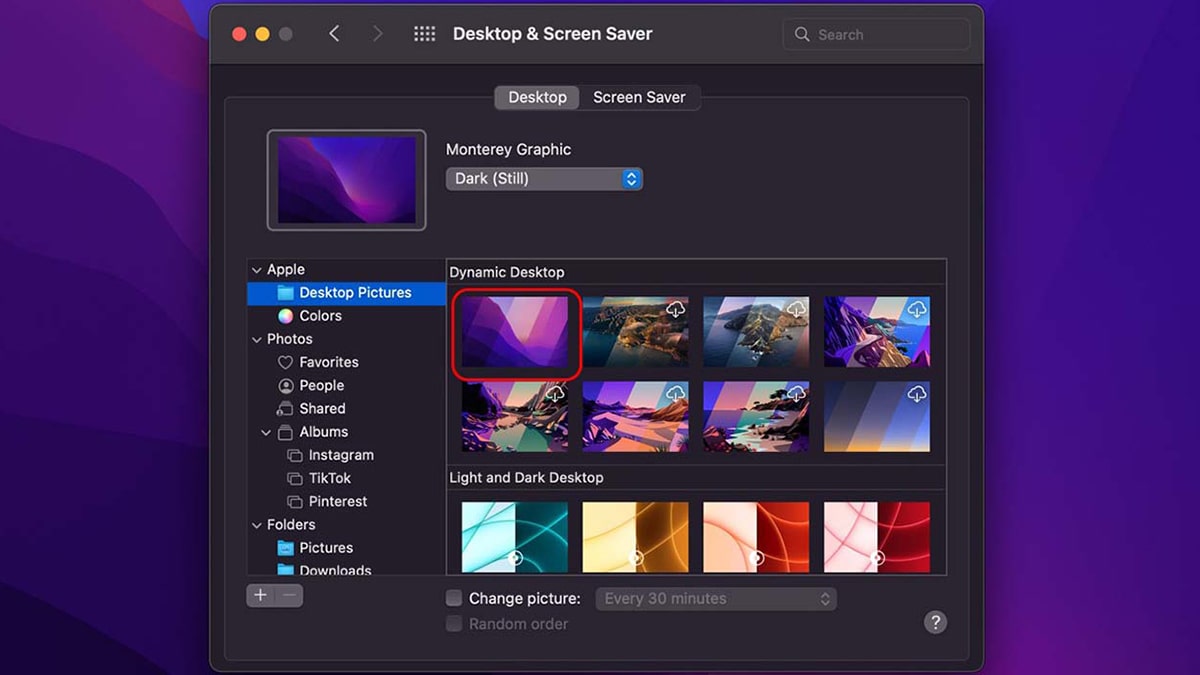Open the Instagram album
Viewport: 1200px width, 675px height.
click(340, 455)
